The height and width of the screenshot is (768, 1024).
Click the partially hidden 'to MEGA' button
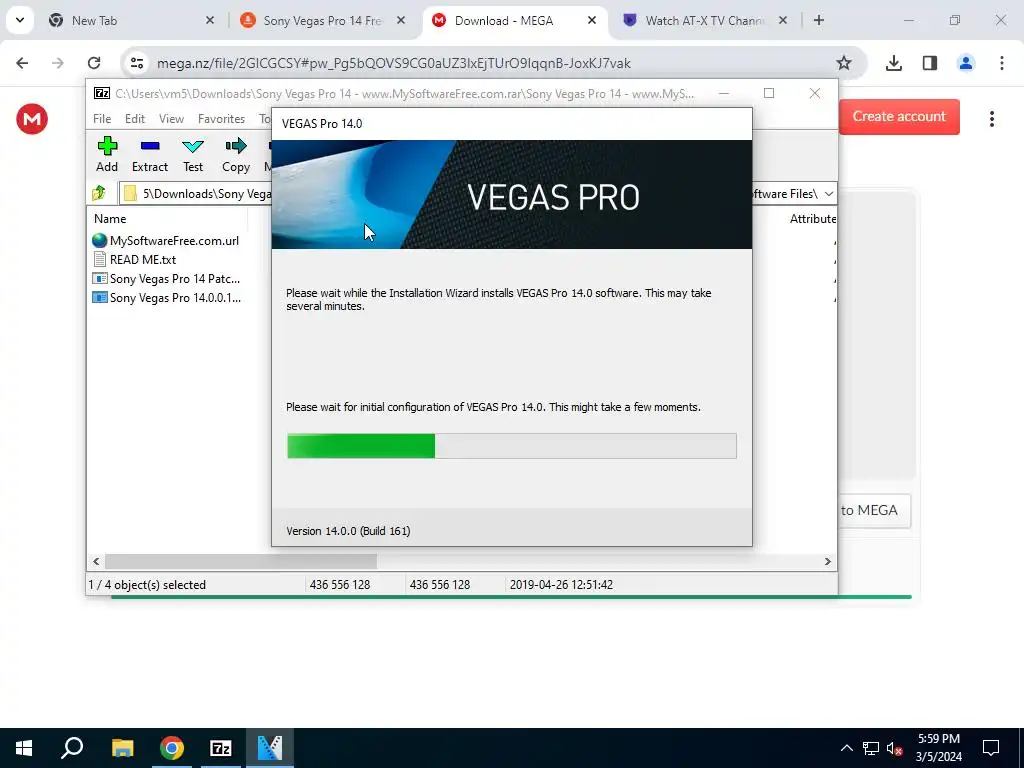pos(874,510)
